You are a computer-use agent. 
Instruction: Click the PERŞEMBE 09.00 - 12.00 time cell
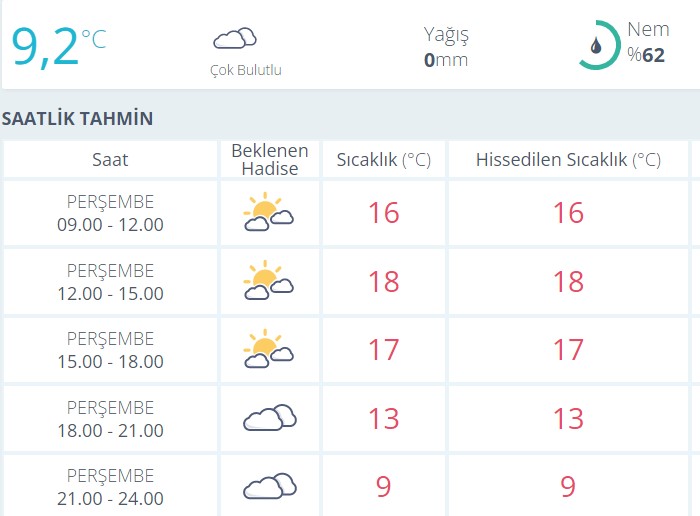pos(110,213)
